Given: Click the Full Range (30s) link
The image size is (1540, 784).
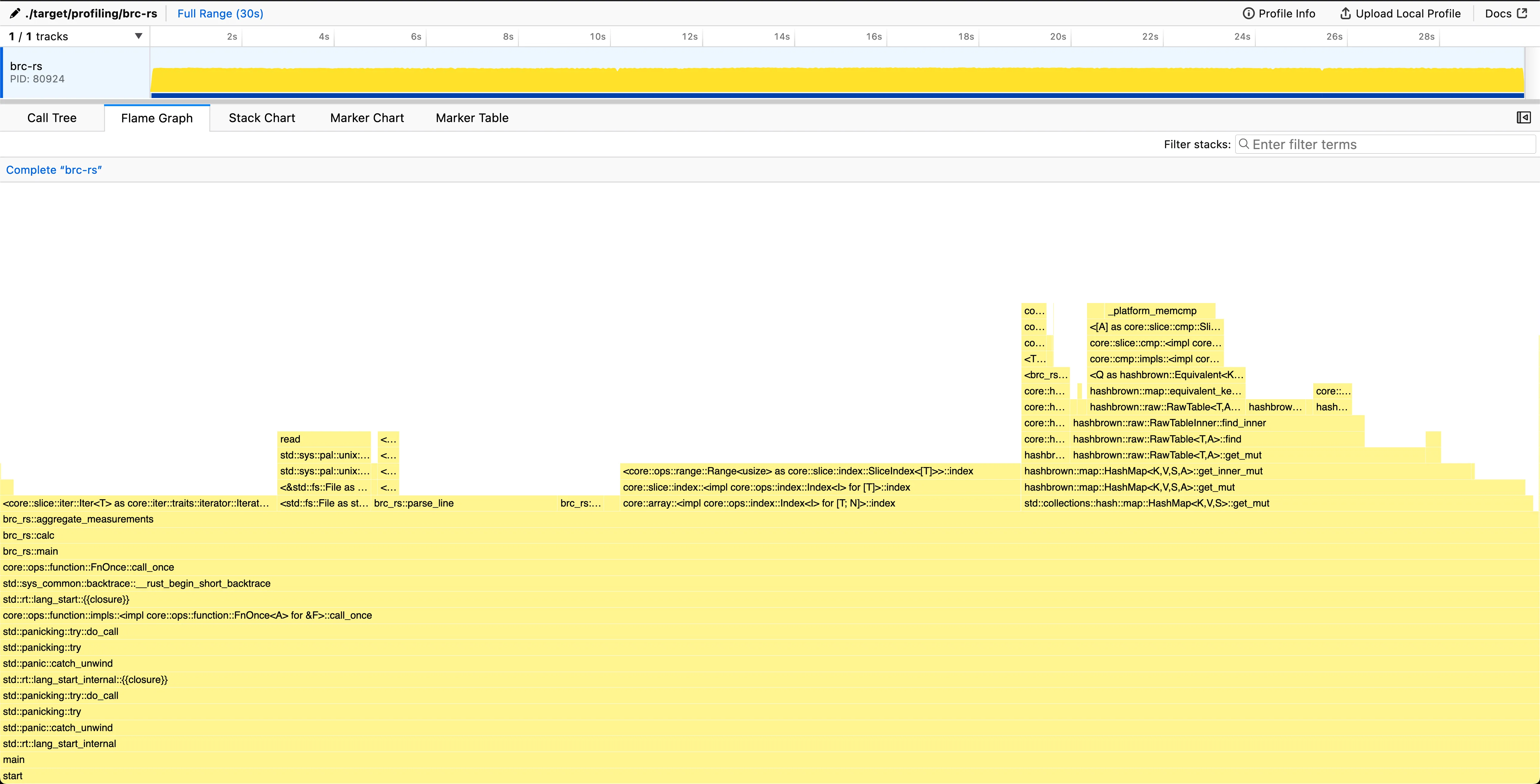Looking at the screenshot, I should [x=220, y=13].
